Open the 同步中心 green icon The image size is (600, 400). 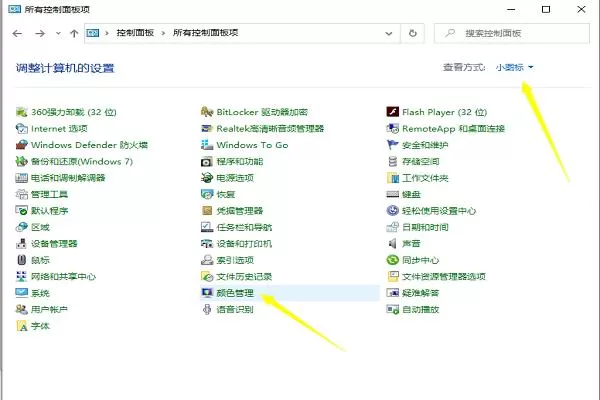click(393, 260)
